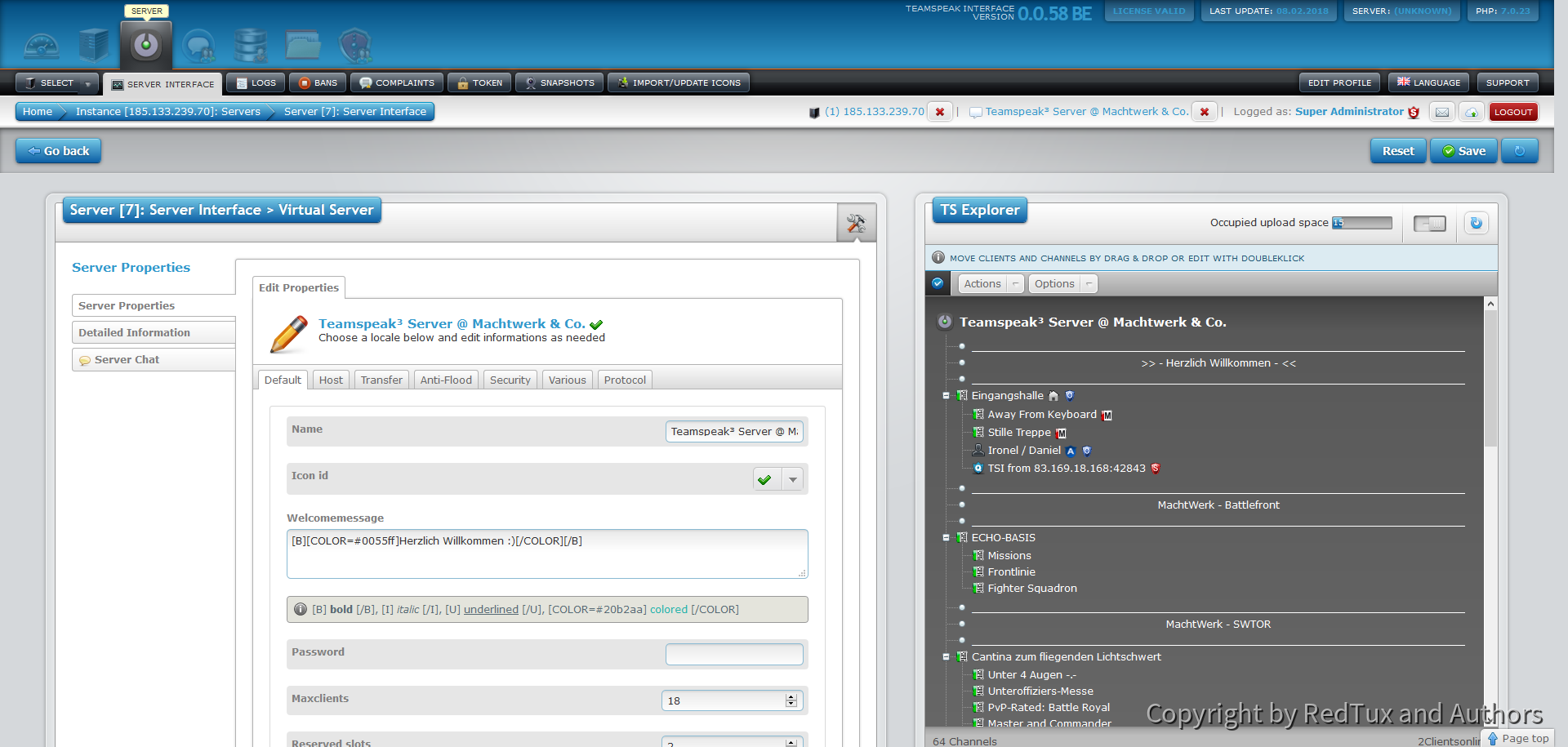
Task: Refresh the TS Explorer tree
Action: [x=1476, y=223]
